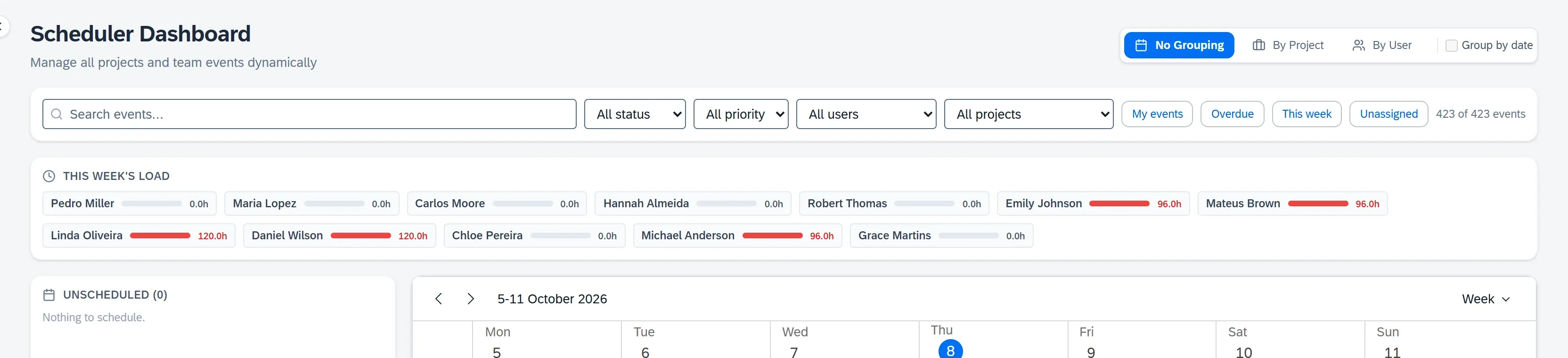Screen dimensions: 1568x358
Task: Open the All users dropdown
Action: [866, 114]
